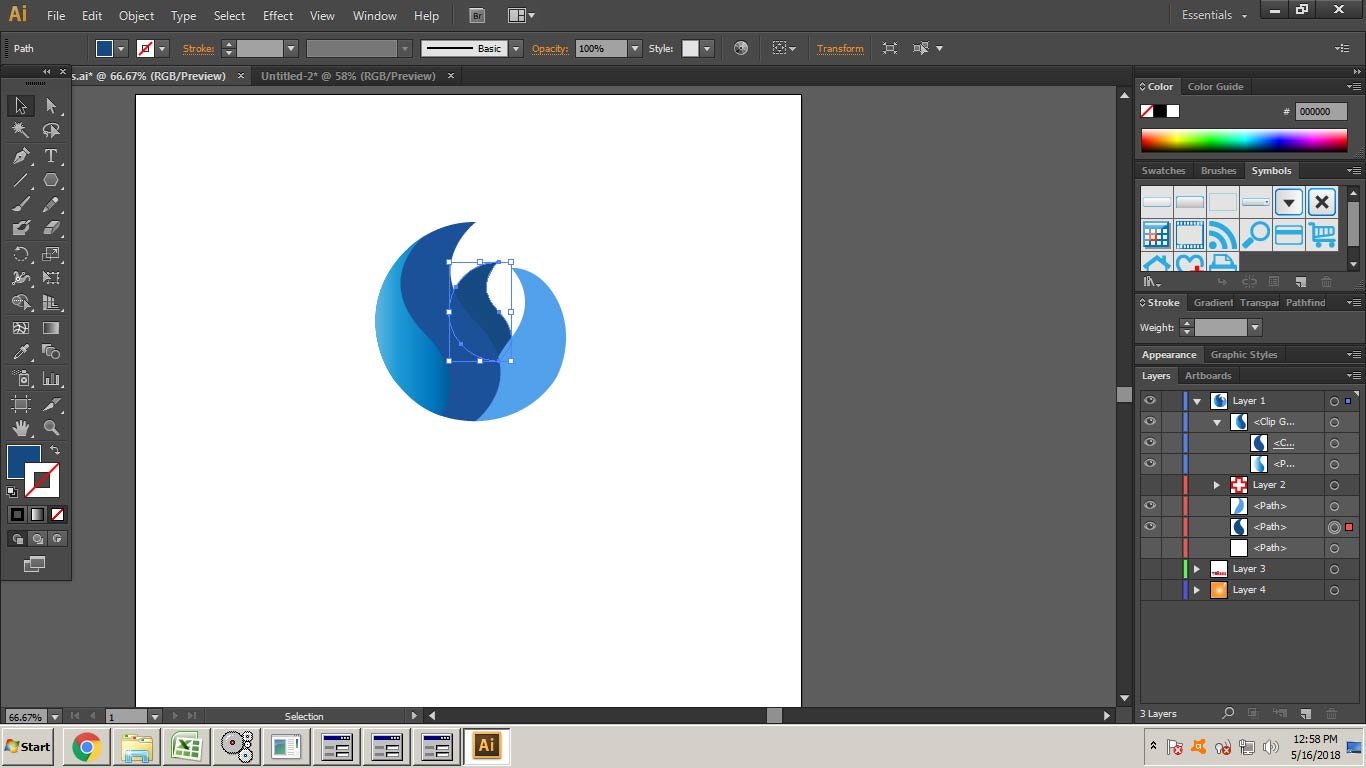Expand Layer 3 disclosure triangle
Image resolution: width=1366 pixels, height=768 pixels.
(1197, 569)
